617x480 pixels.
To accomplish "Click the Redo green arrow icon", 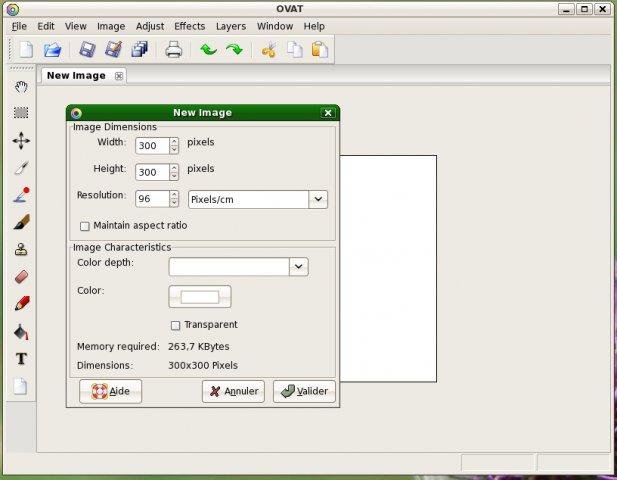I will pos(235,50).
